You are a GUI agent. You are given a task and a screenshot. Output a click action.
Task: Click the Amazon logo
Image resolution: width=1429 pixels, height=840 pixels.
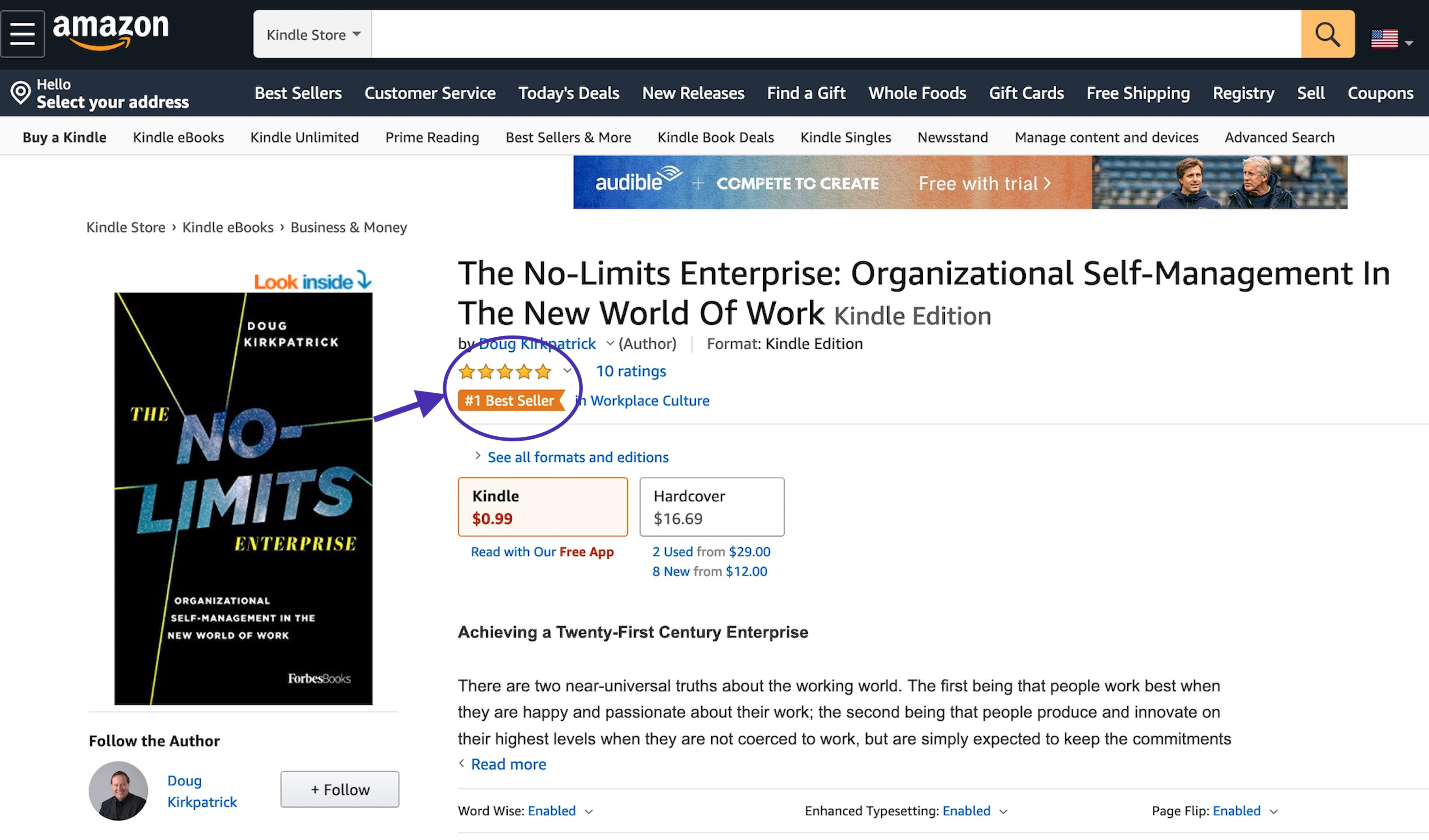pos(111,32)
